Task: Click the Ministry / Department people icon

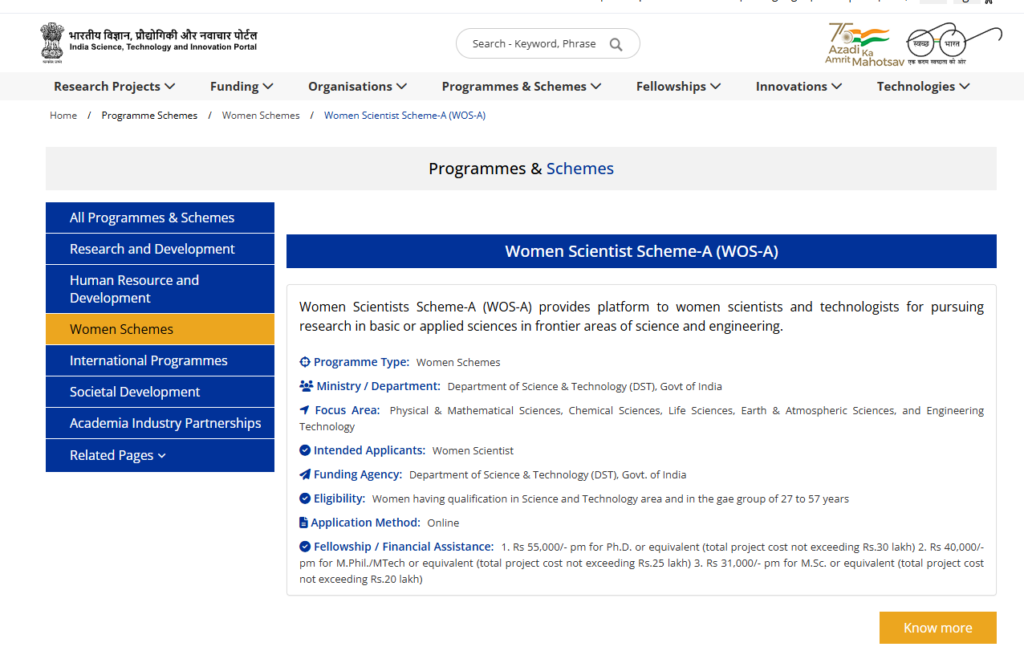Action: 306,386
